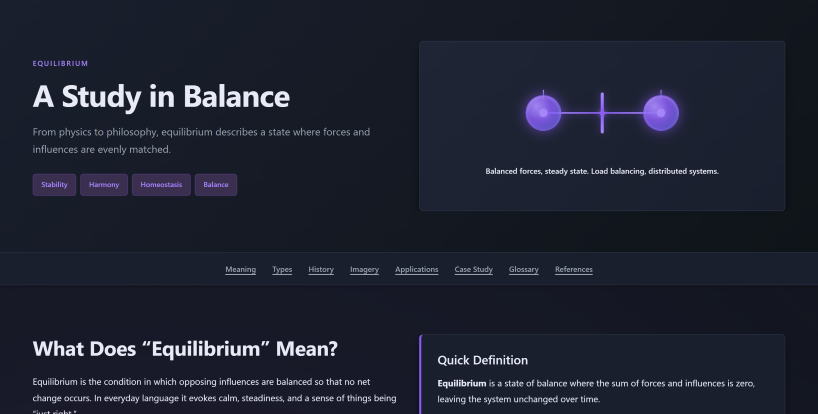The image size is (818, 414).
Task: Jump to the Meaning section
Action: click(x=240, y=270)
